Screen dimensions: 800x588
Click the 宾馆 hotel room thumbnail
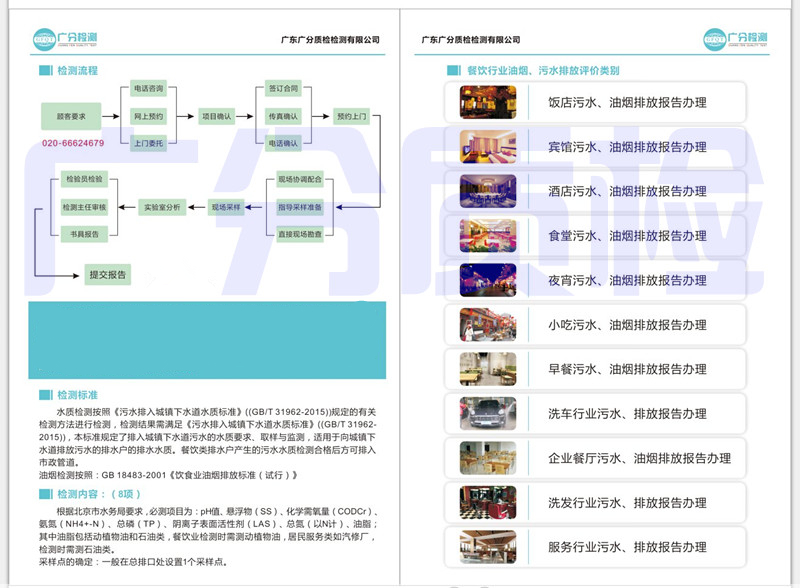pos(487,146)
